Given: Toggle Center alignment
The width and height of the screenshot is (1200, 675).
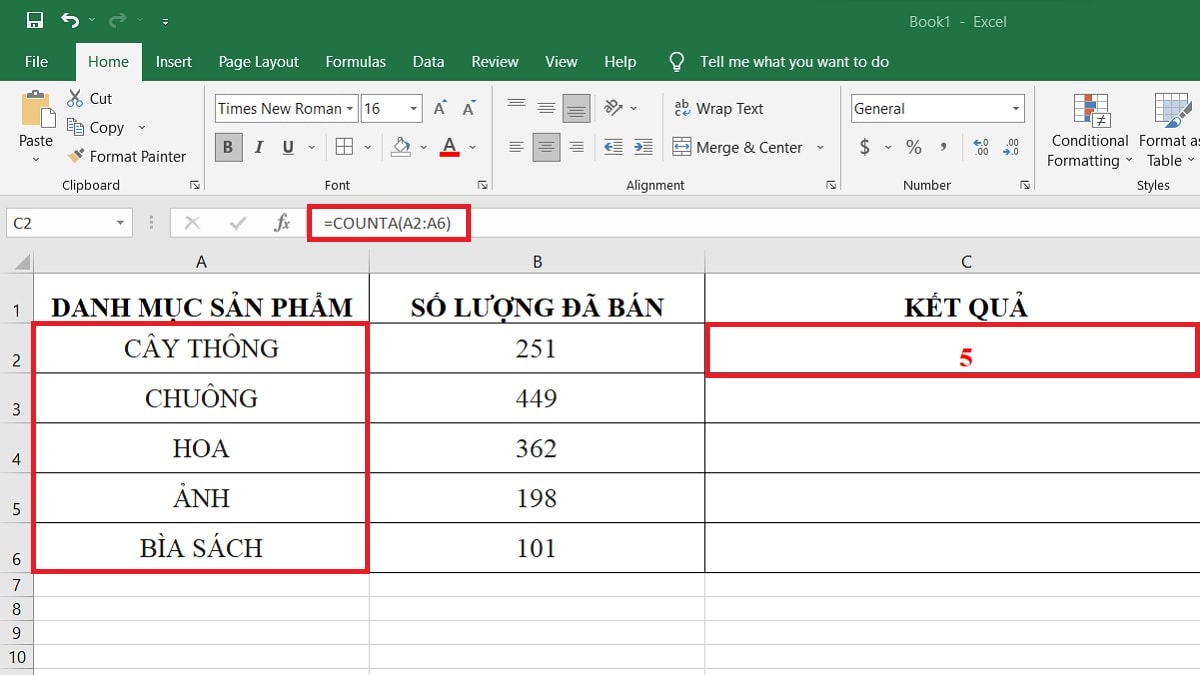Looking at the screenshot, I should click(546, 147).
